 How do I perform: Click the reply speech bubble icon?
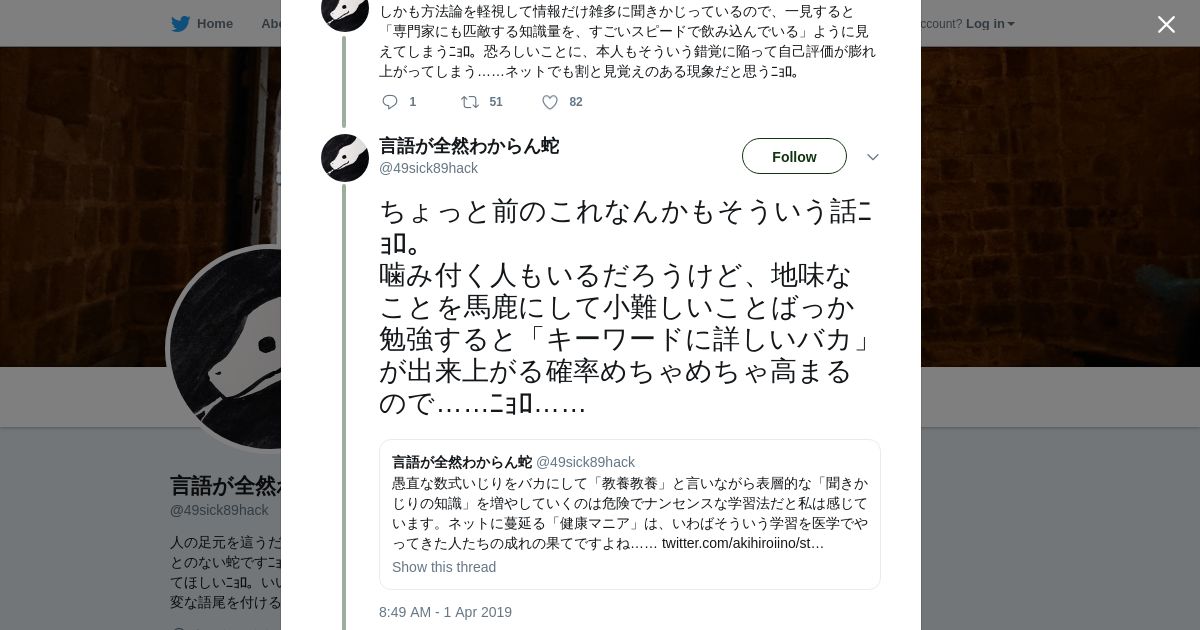[390, 102]
